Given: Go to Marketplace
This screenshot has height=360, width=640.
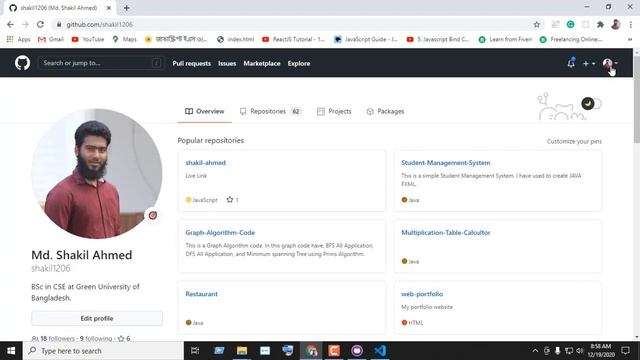Looking at the screenshot, I should click(x=262, y=63).
